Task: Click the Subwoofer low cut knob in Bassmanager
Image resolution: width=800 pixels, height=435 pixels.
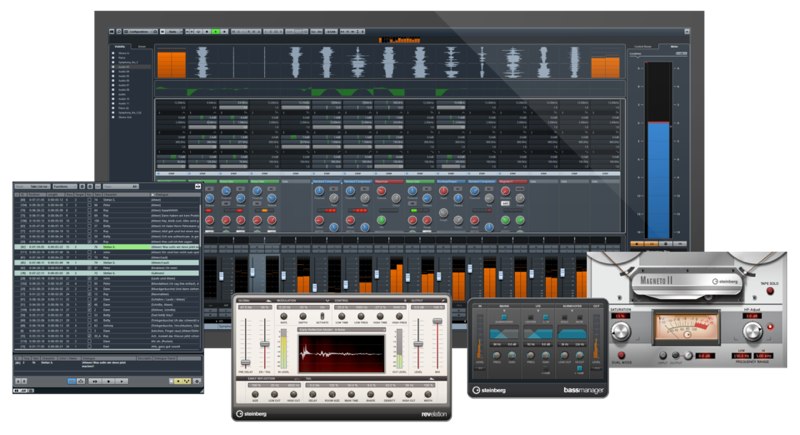Action: (x=564, y=355)
